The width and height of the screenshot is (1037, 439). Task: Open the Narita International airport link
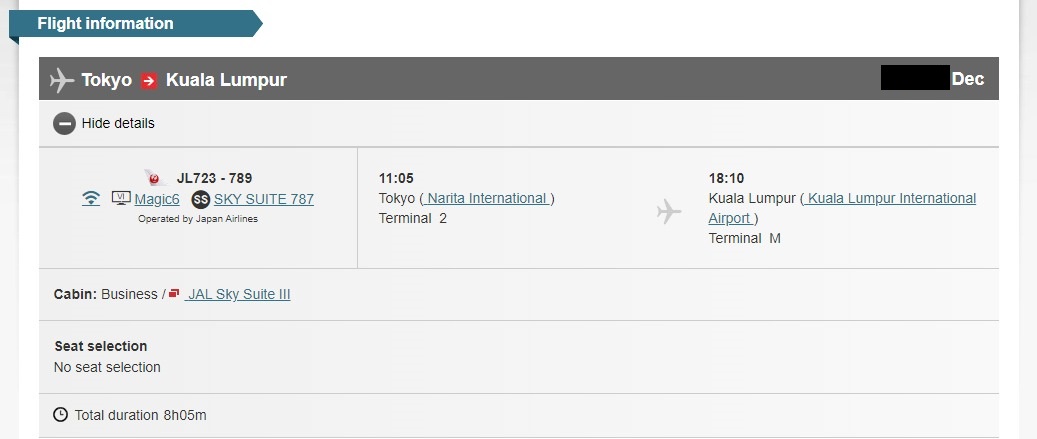487,198
